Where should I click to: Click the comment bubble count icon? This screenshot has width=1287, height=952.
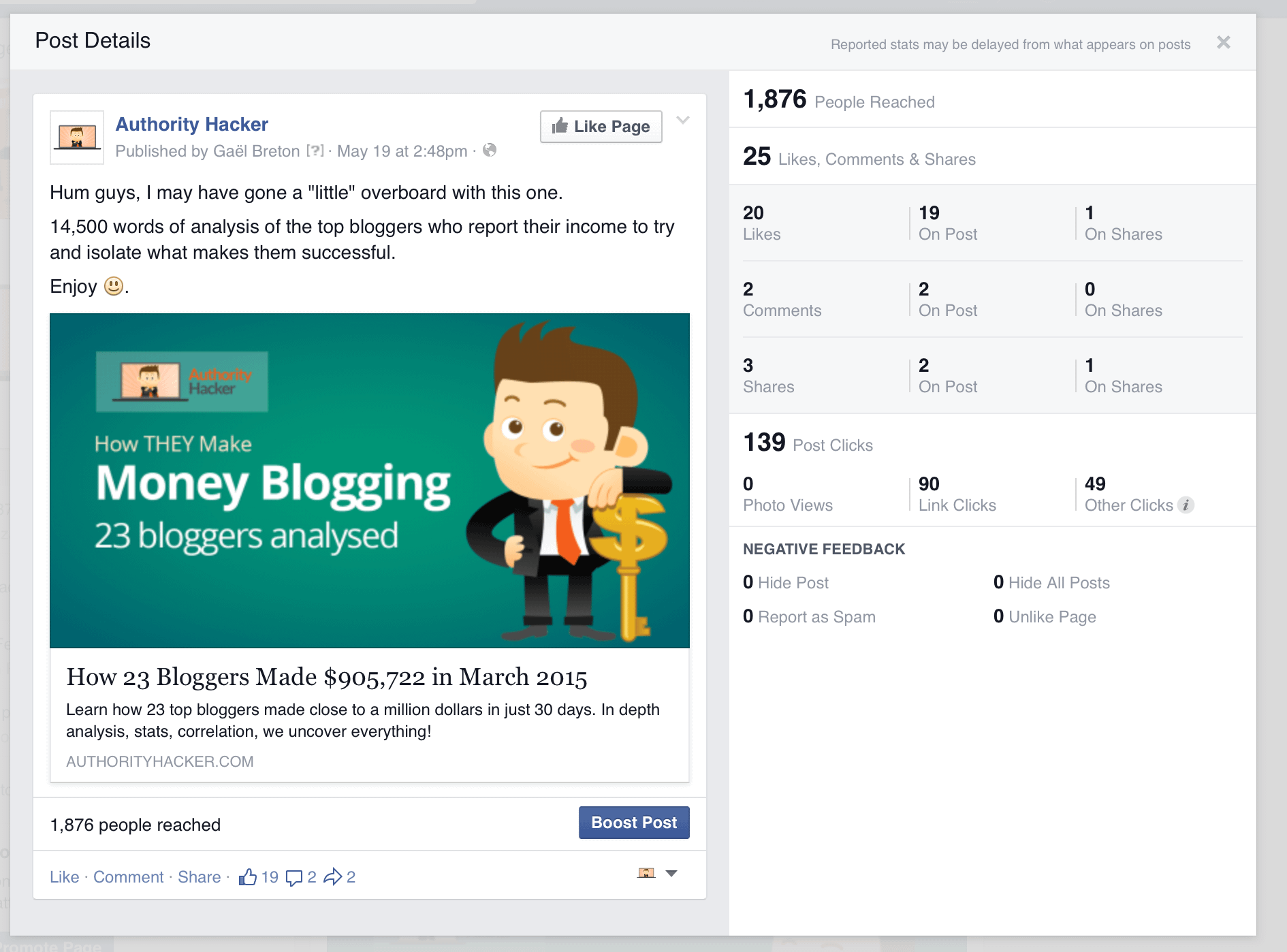click(294, 877)
